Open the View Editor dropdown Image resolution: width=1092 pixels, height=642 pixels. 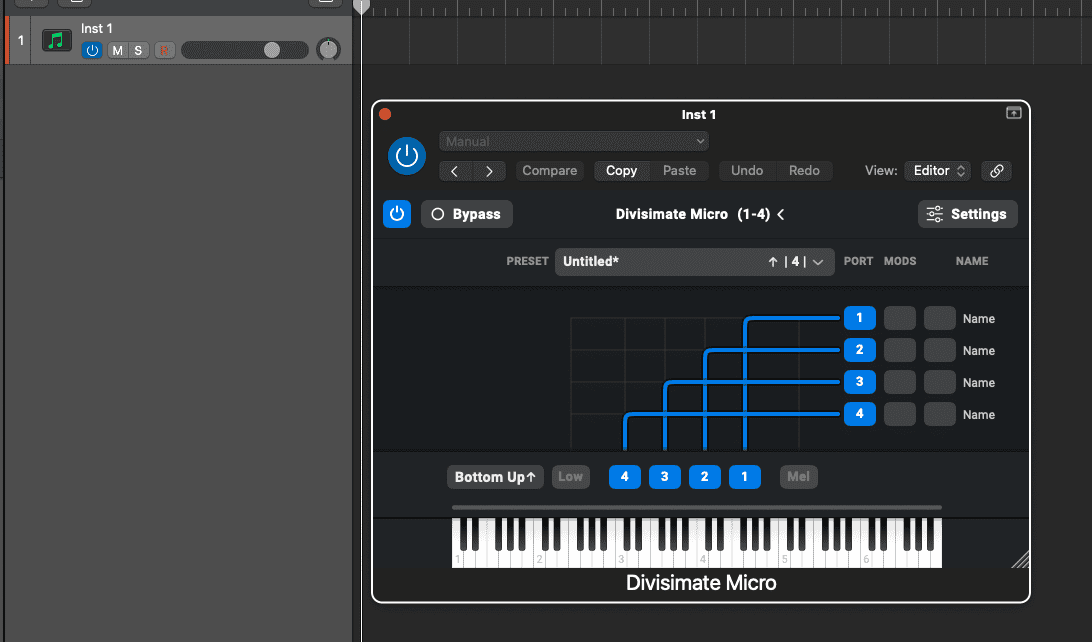coord(937,171)
